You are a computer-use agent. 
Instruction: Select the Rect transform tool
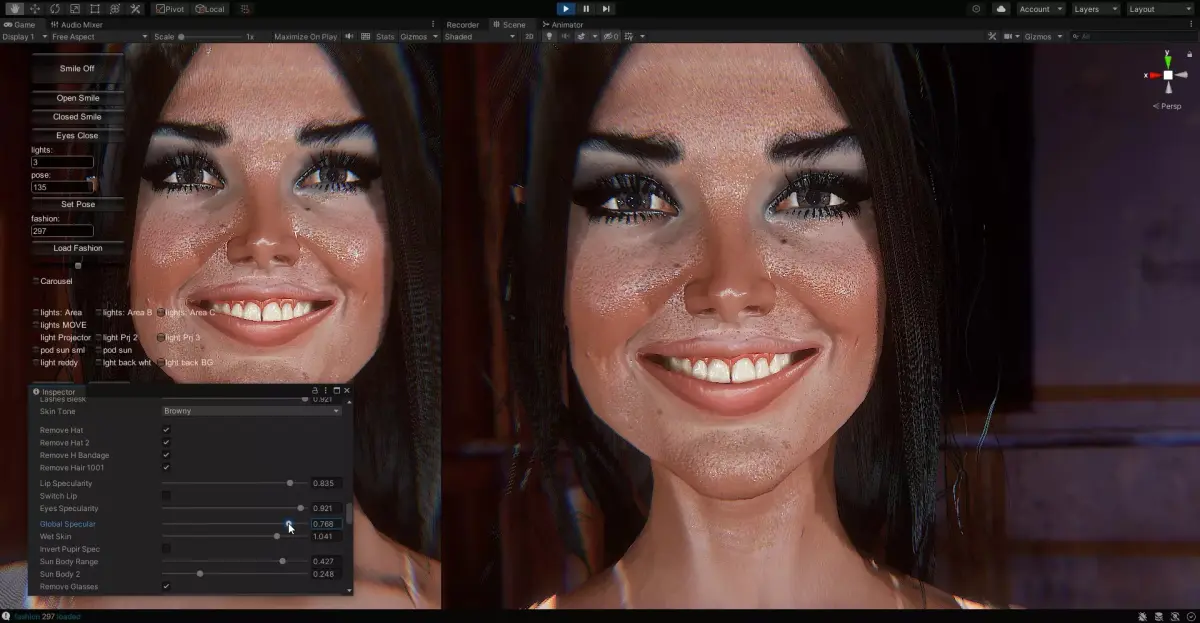pos(94,9)
